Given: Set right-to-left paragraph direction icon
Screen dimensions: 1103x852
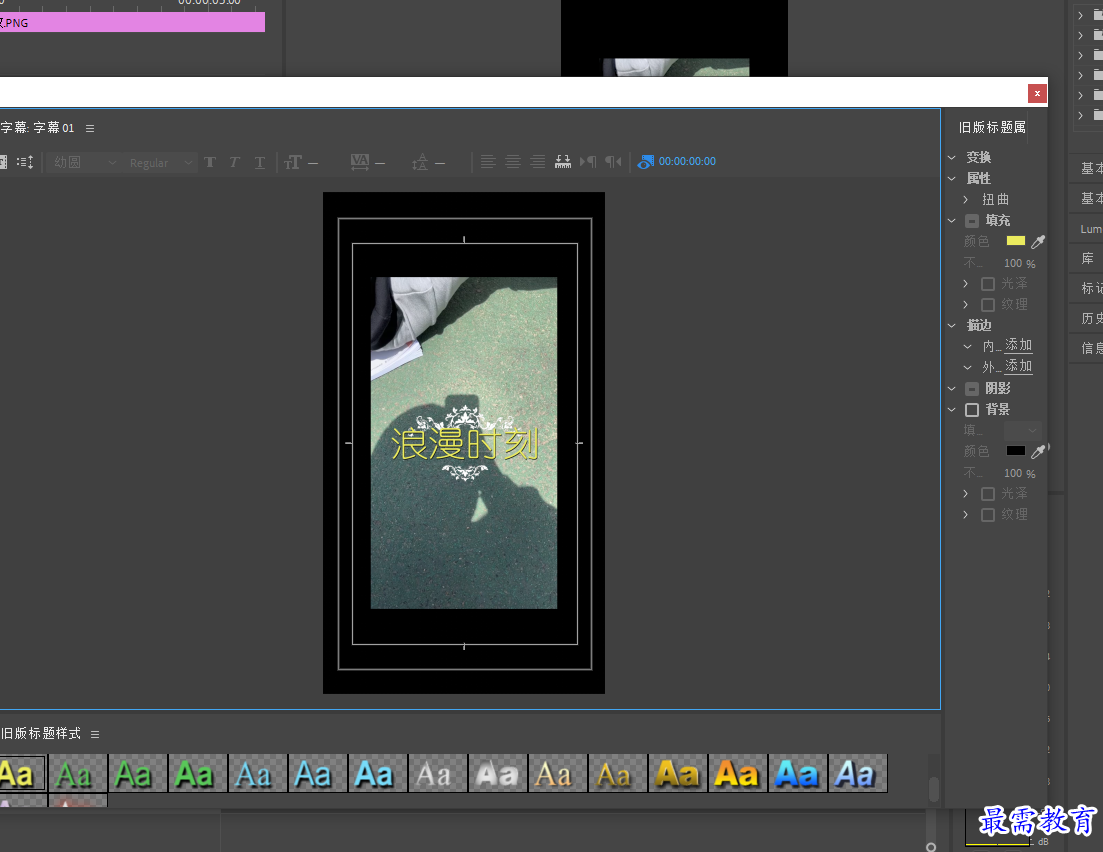Looking at the screenshot, I should point(613,162).
